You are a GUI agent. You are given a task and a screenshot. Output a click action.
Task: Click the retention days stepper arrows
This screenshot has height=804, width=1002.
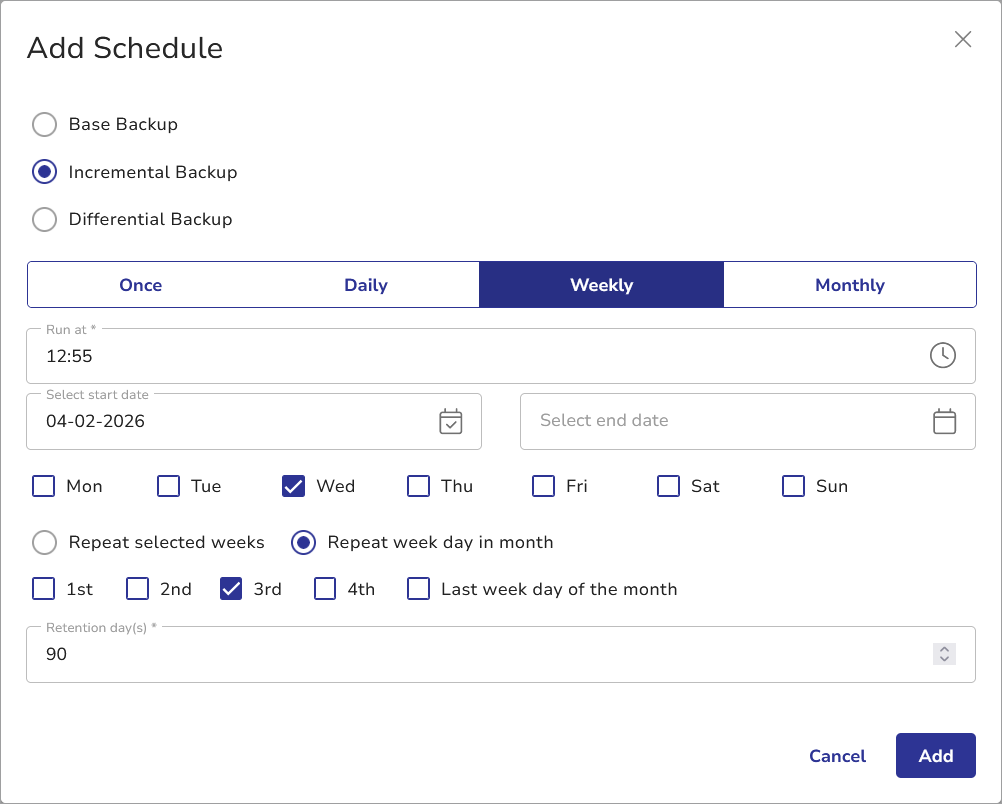(944, 654)
